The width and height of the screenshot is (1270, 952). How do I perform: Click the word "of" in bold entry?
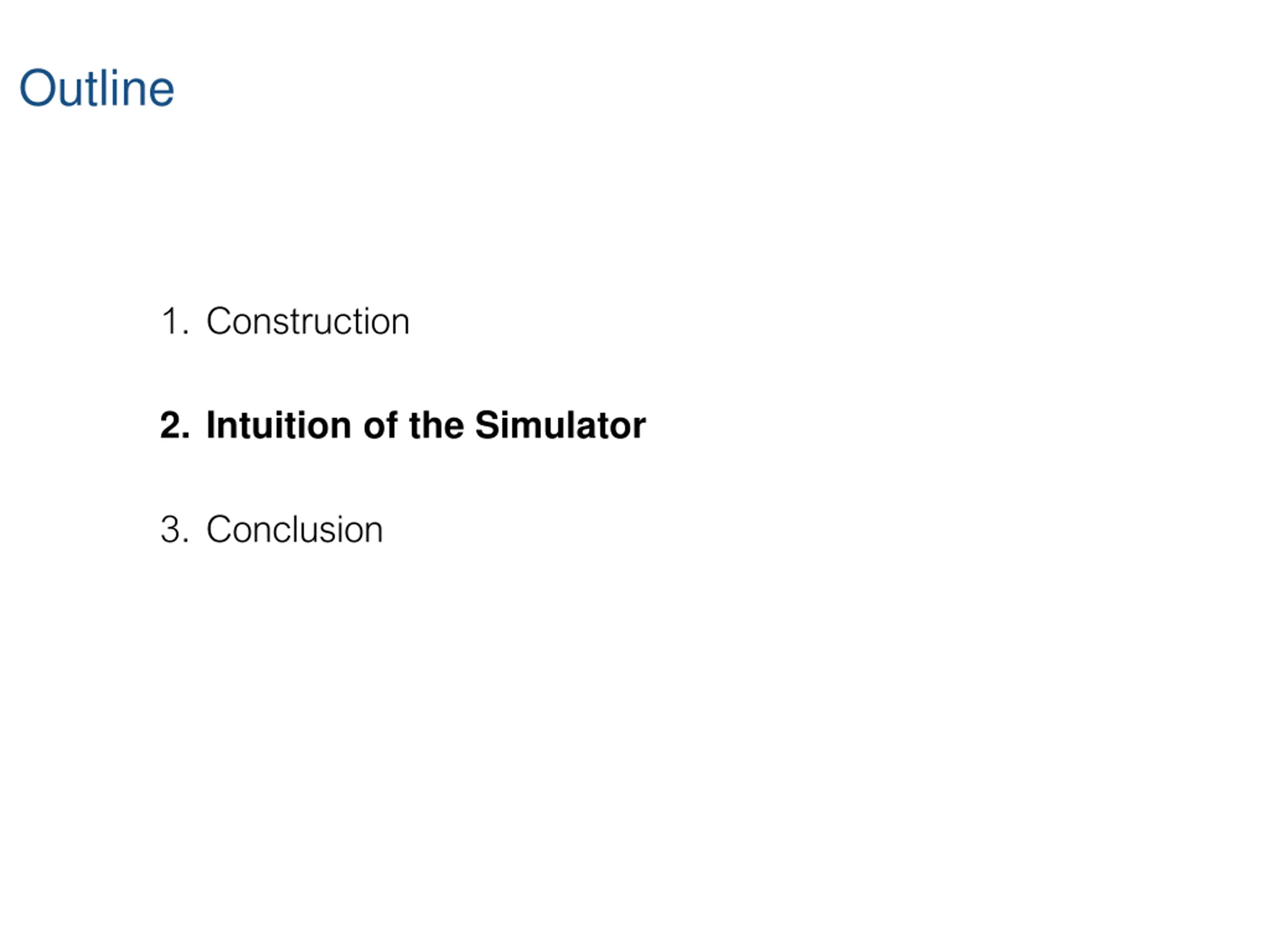(x=381, y=425)
